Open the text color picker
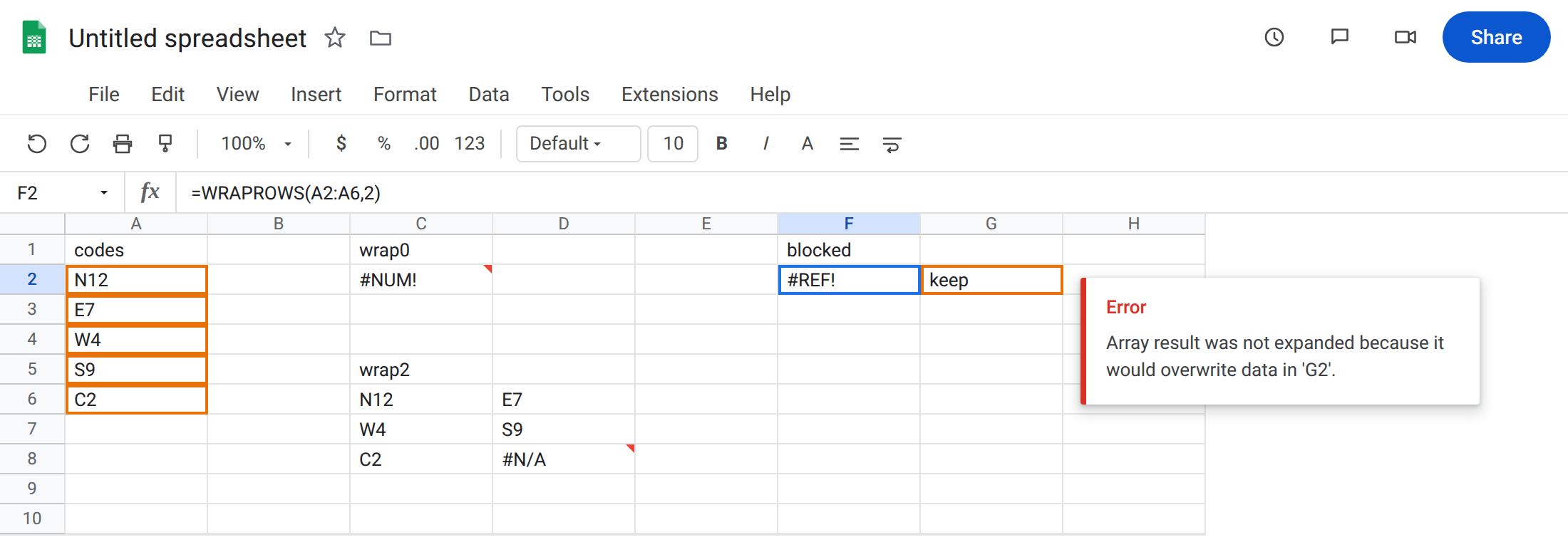 [808, 144]
